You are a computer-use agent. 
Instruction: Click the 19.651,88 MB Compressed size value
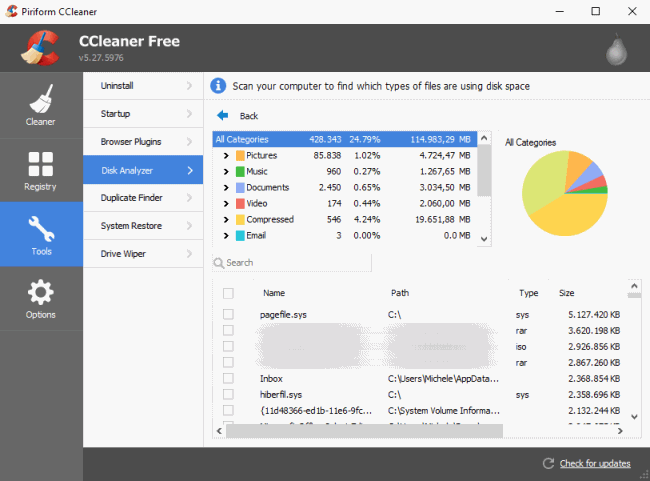tap(443, 219)
